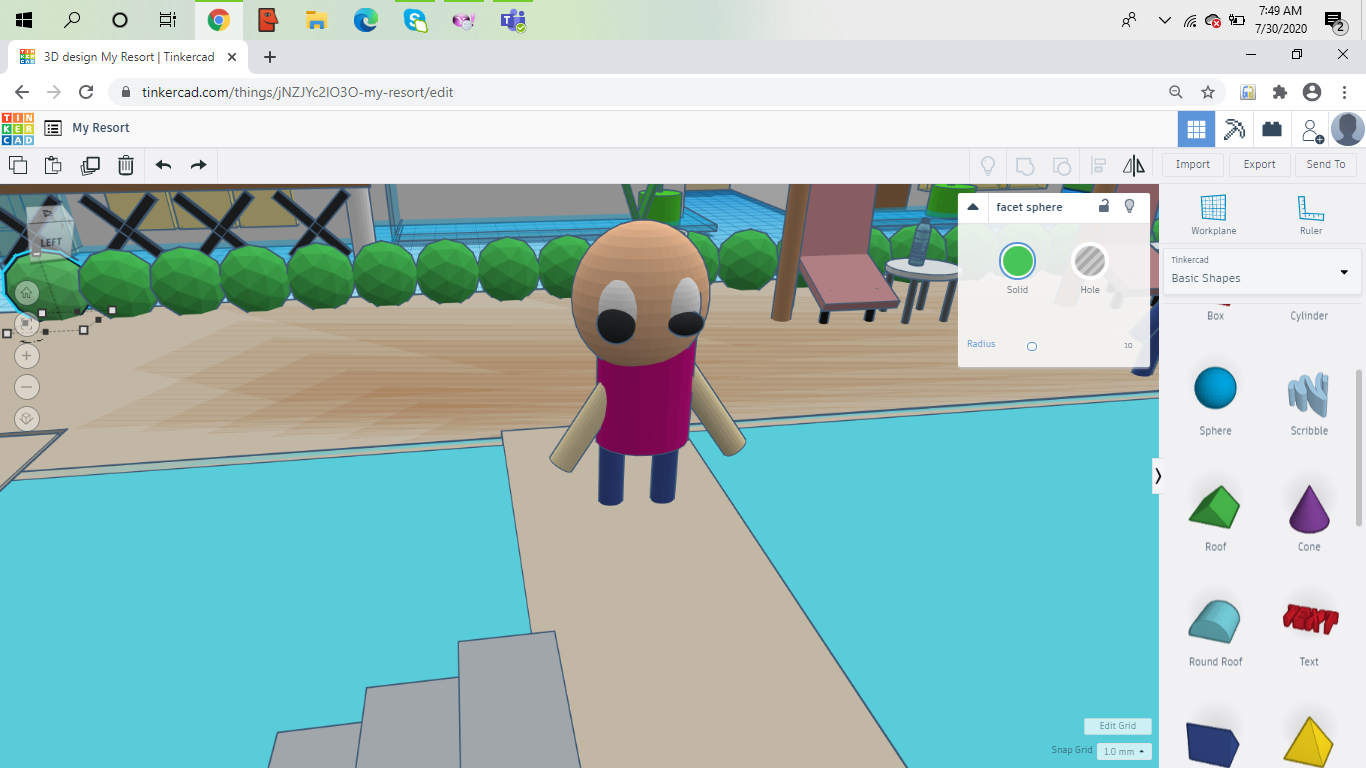Toggle perspective/orthographic view
The width and height of the screenshot is (1366, 768).
coord(27,419)
